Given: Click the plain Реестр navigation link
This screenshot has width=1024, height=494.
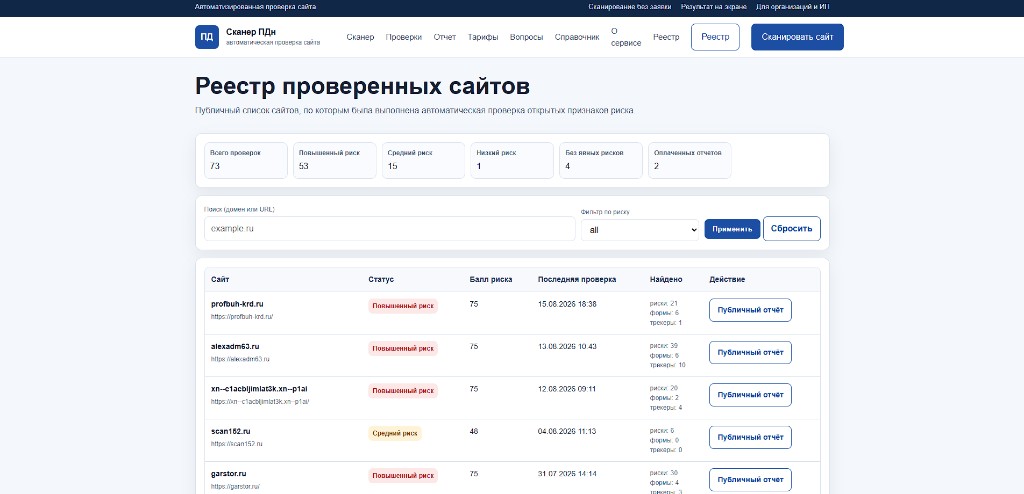Looking at the screenshot, I should tap(666, 37).
